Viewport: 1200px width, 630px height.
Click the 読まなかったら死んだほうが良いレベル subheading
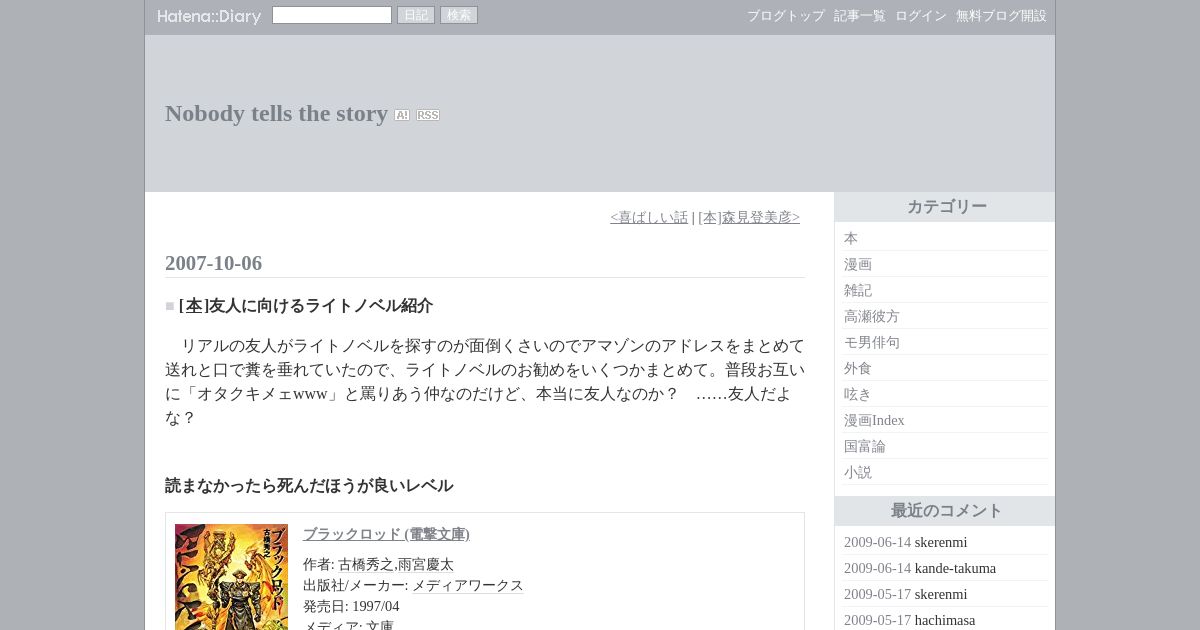309,486
